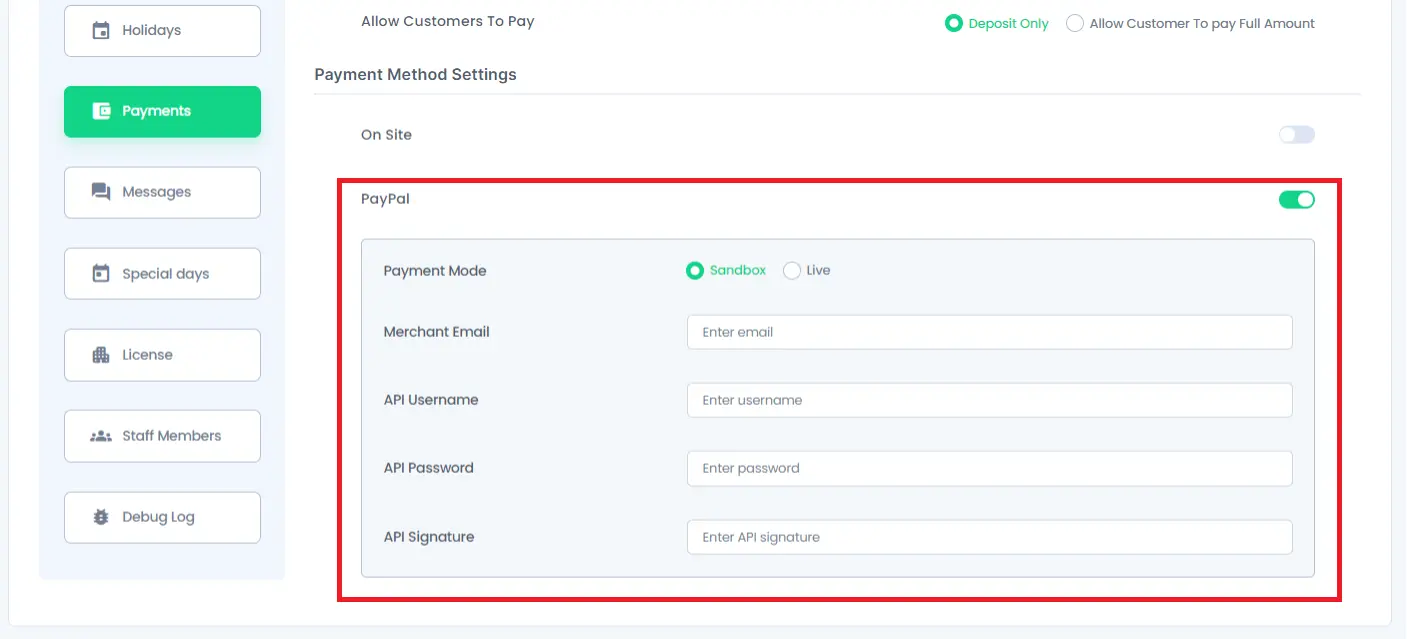Click the Holidays calendar icon
Screen dimensions: 1407x639
[x=101, y=30]
